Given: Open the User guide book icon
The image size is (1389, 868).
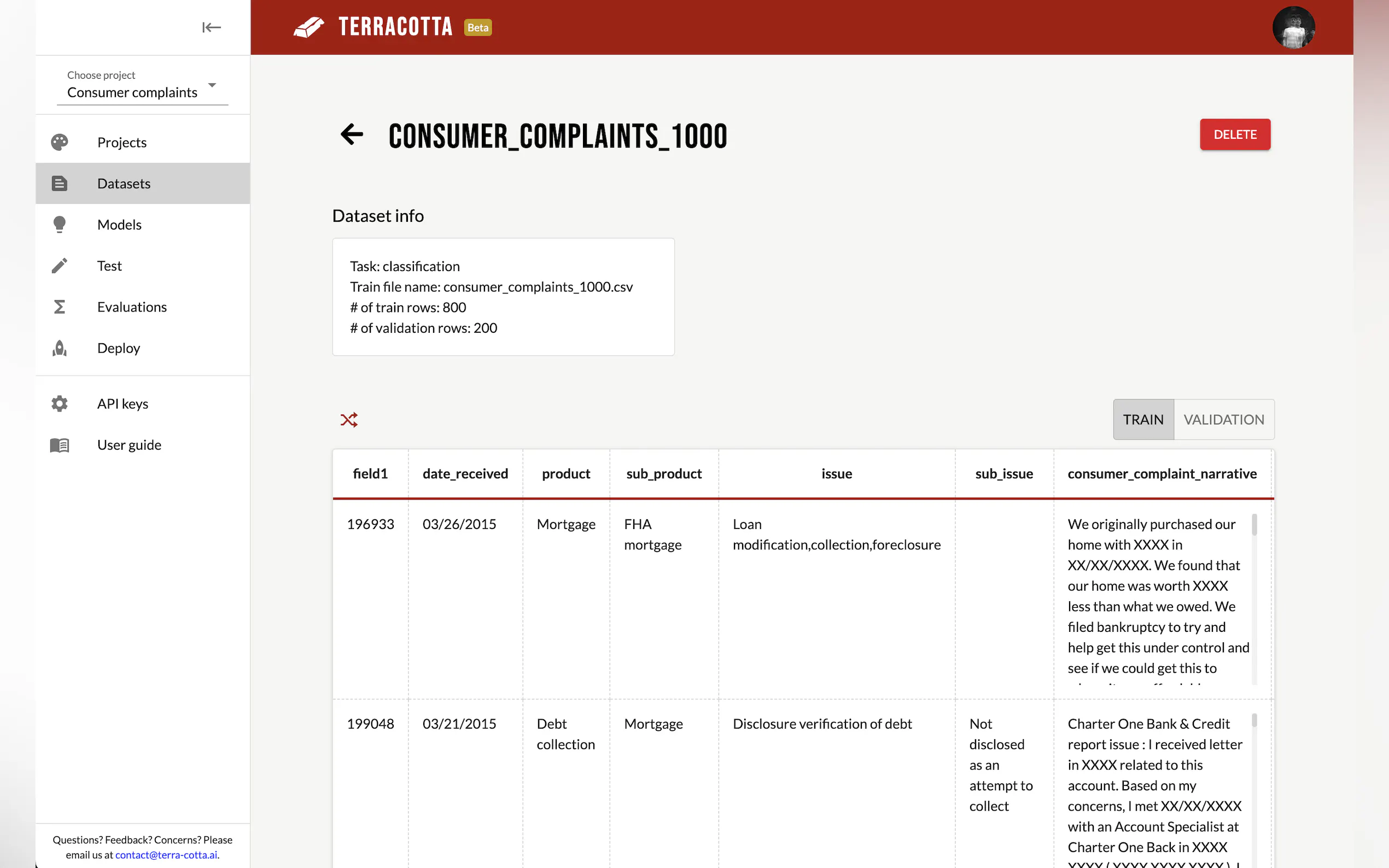Looking at the screenshot, I should click(x=60, y=445).
